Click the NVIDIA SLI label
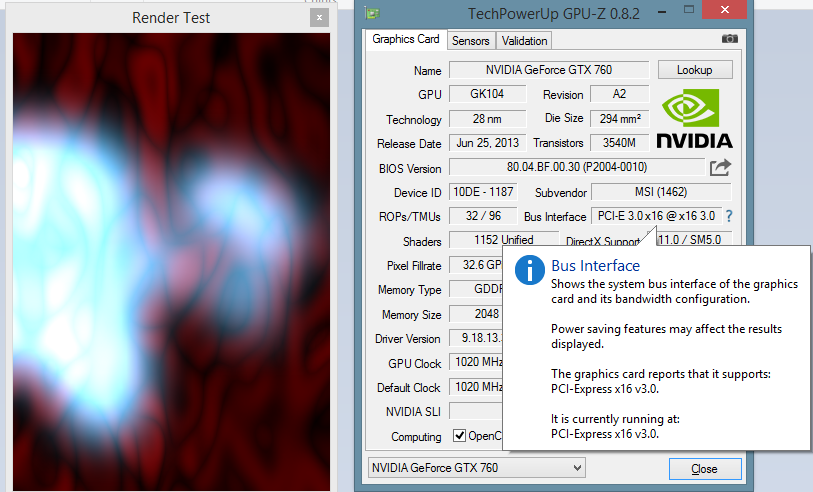 point(413,412)
